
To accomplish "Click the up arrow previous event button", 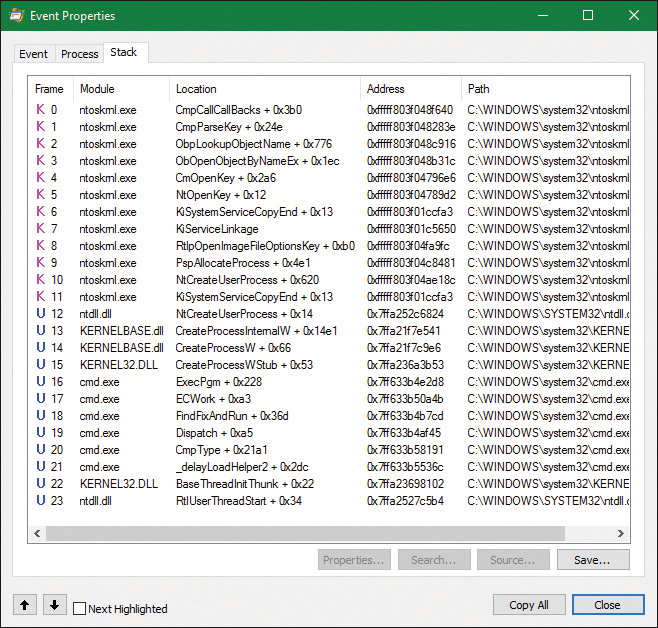I will [x=26, y=605].
